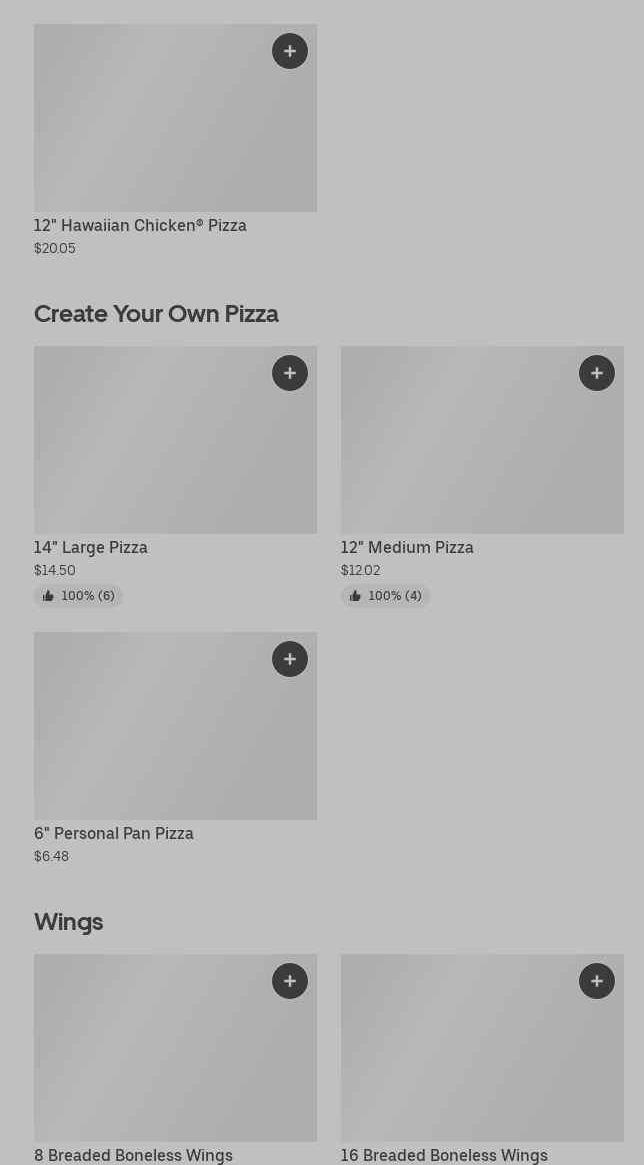644x1165 pixels.
Task: Add 12" Hawaiian Chicken Pizza to cart
Action: pyautogui.click(x=290, y=51)
